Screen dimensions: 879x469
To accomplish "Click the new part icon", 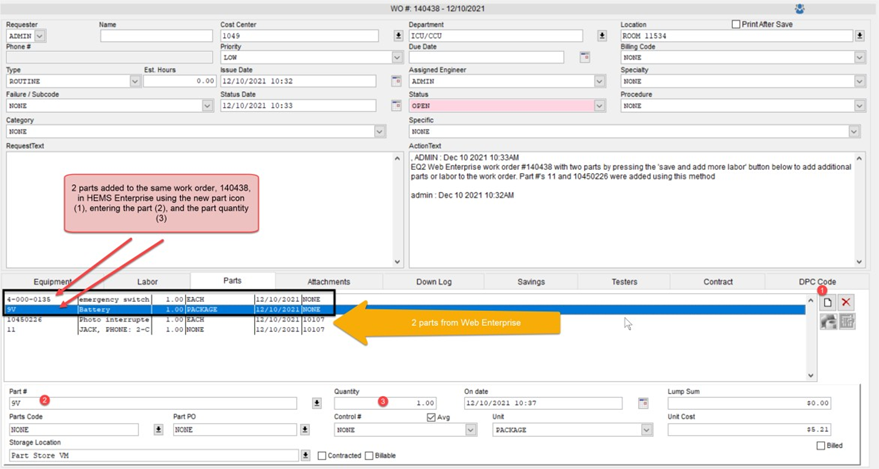I will (x=828, y=302).
